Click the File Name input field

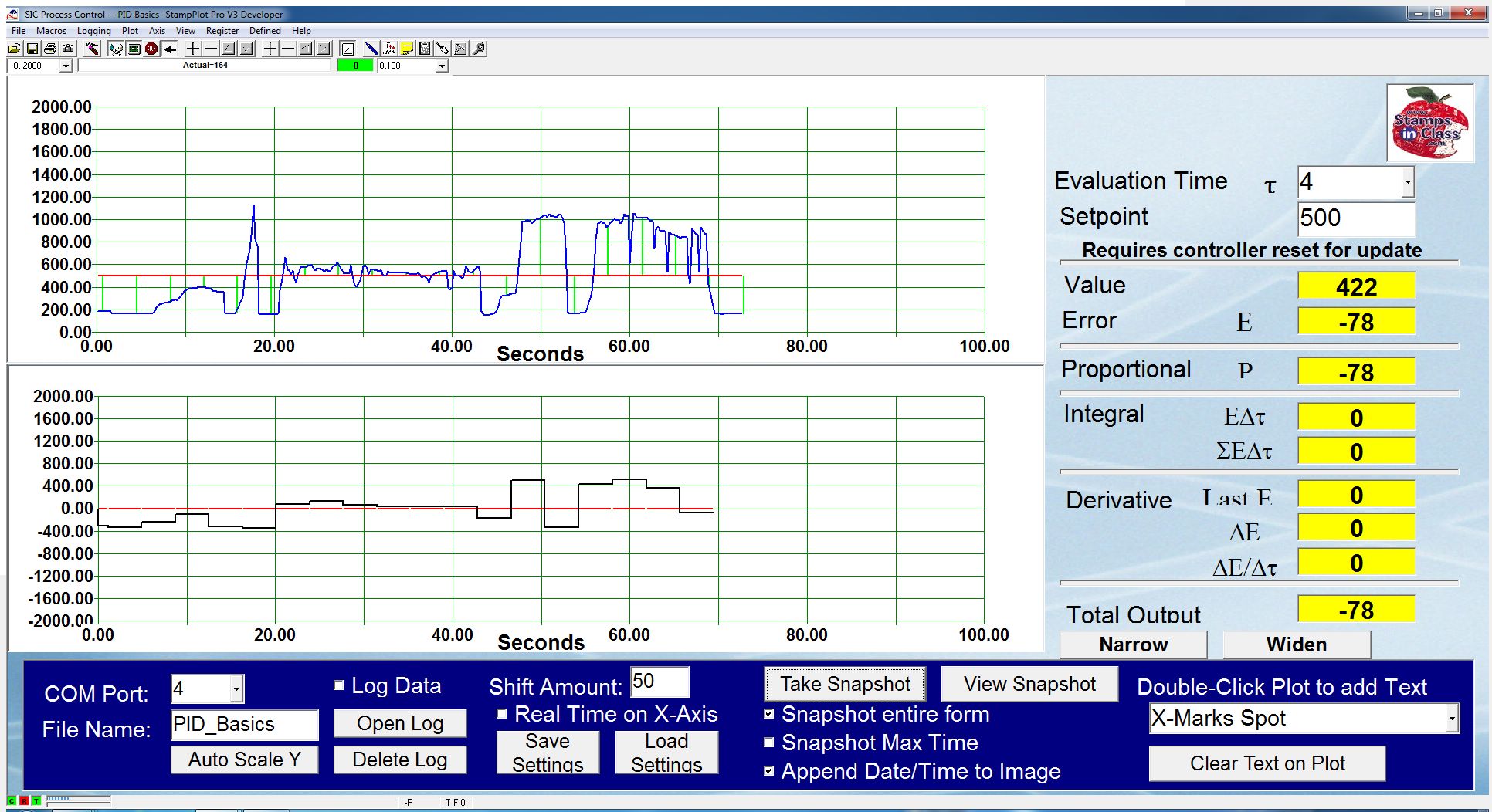[x=244, y=725]
